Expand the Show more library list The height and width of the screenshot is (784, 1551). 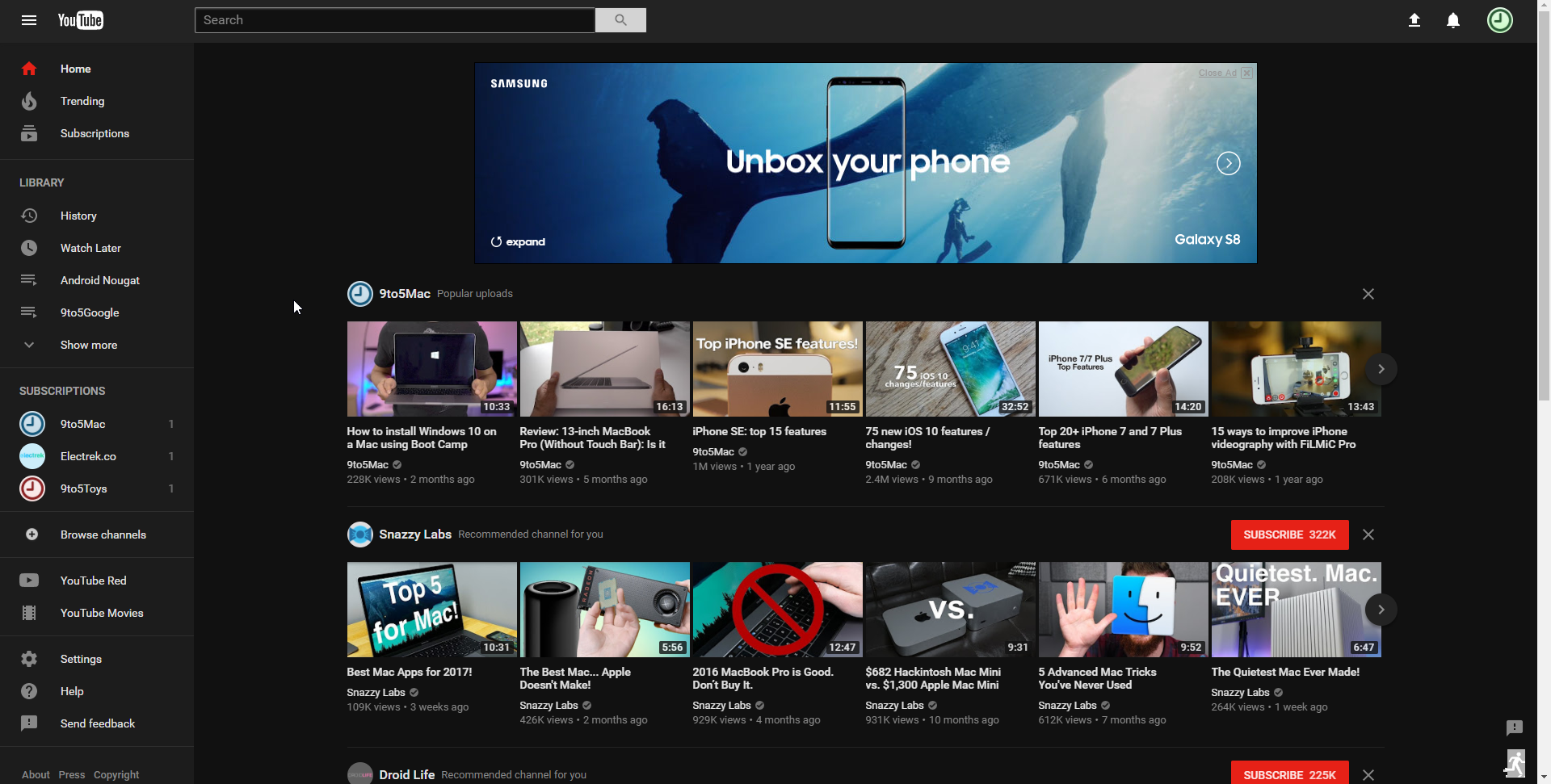(x=89, y=345)
